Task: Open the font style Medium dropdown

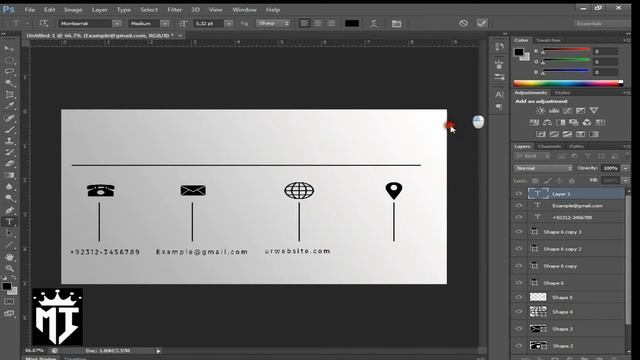Action: click(x=164, y=24)
